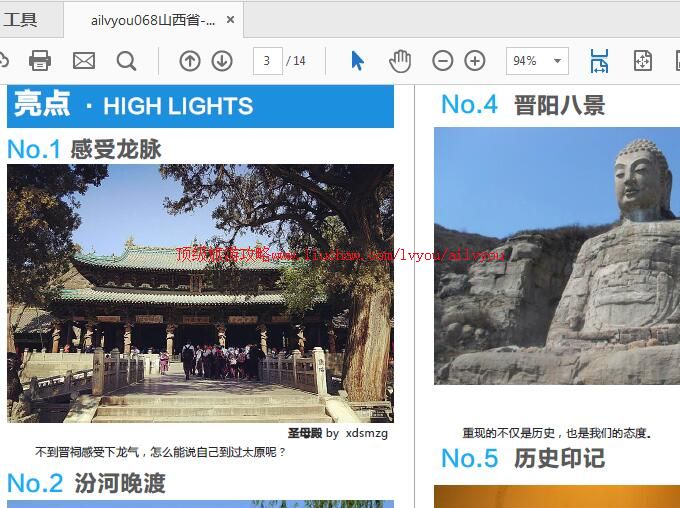Click the fit width scrolling icon

(x=599, y=61)
